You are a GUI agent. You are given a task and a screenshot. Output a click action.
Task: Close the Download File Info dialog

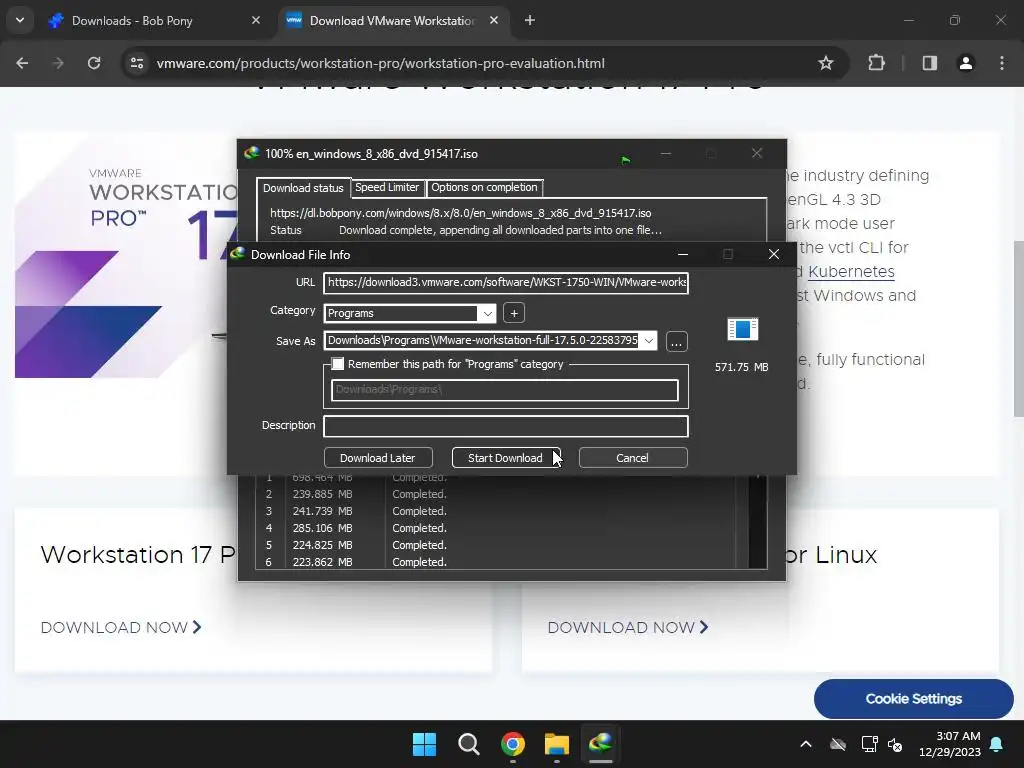[x=774, y=254]
